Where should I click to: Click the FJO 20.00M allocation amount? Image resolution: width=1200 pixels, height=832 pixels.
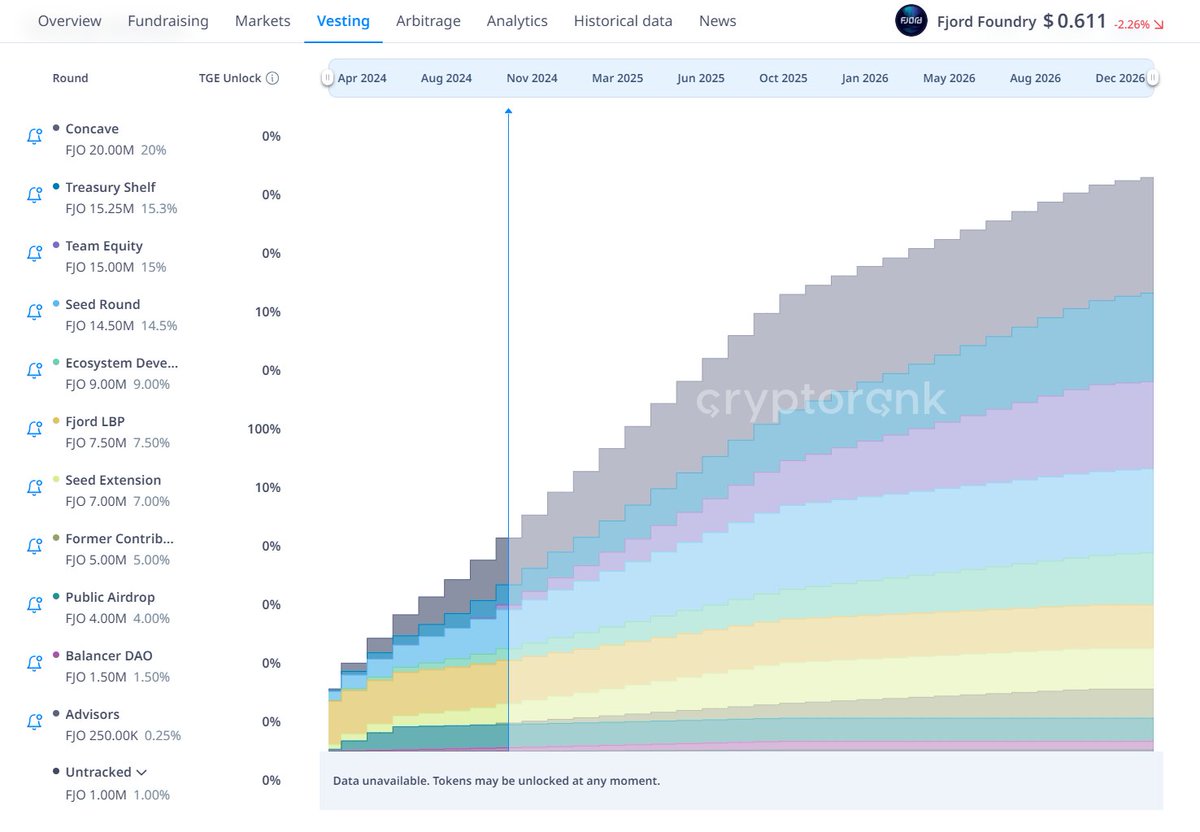pos(100,150)
